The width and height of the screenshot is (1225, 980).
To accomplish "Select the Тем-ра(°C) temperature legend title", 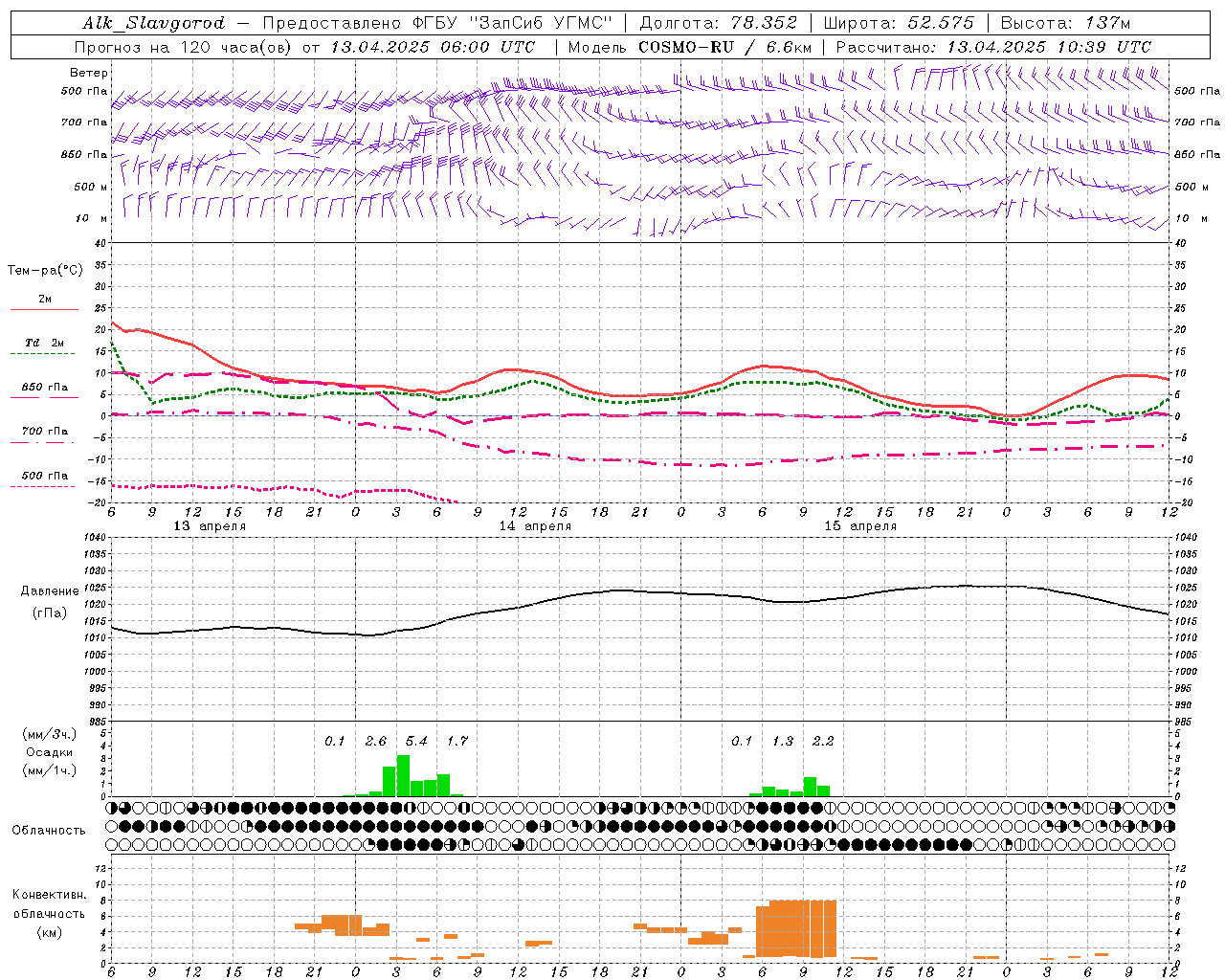I will click(x=45, y=271).
